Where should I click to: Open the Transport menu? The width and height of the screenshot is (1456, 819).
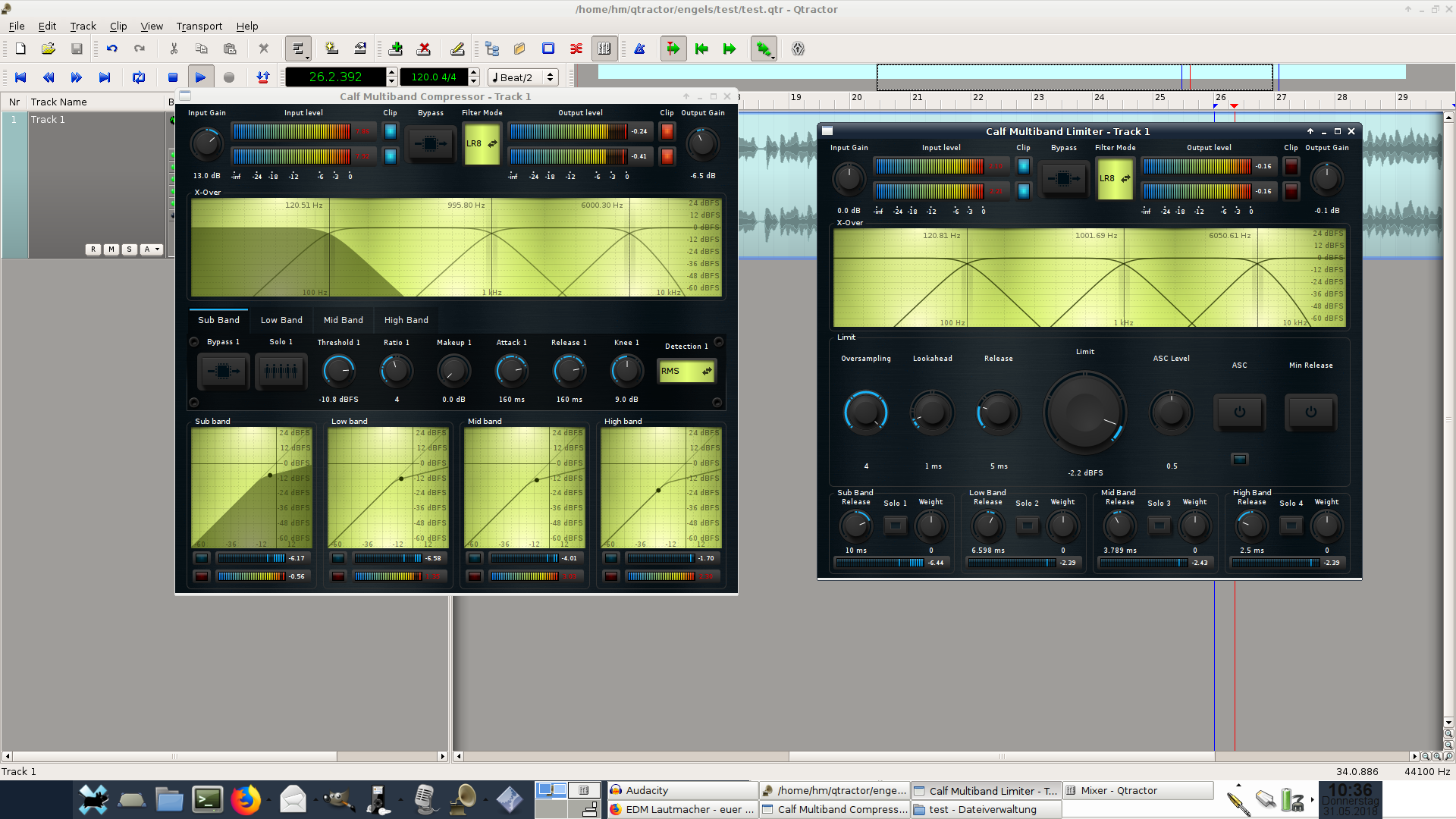(x=199, y=26)
